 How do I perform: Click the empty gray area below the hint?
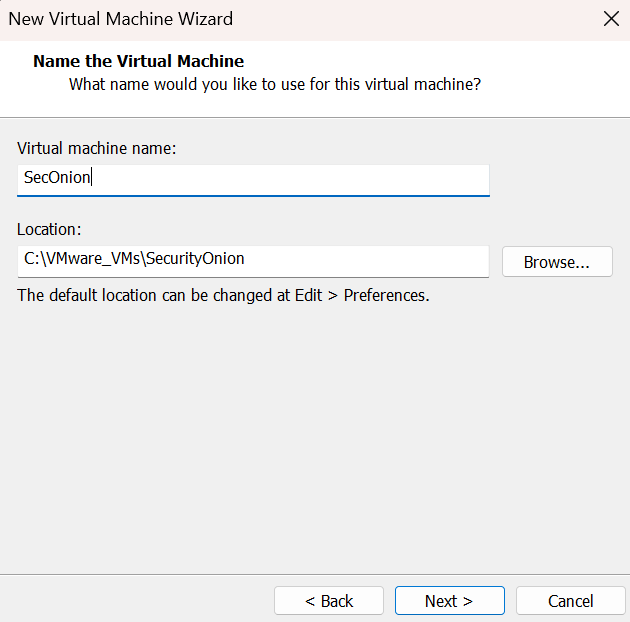coord(315,440)
